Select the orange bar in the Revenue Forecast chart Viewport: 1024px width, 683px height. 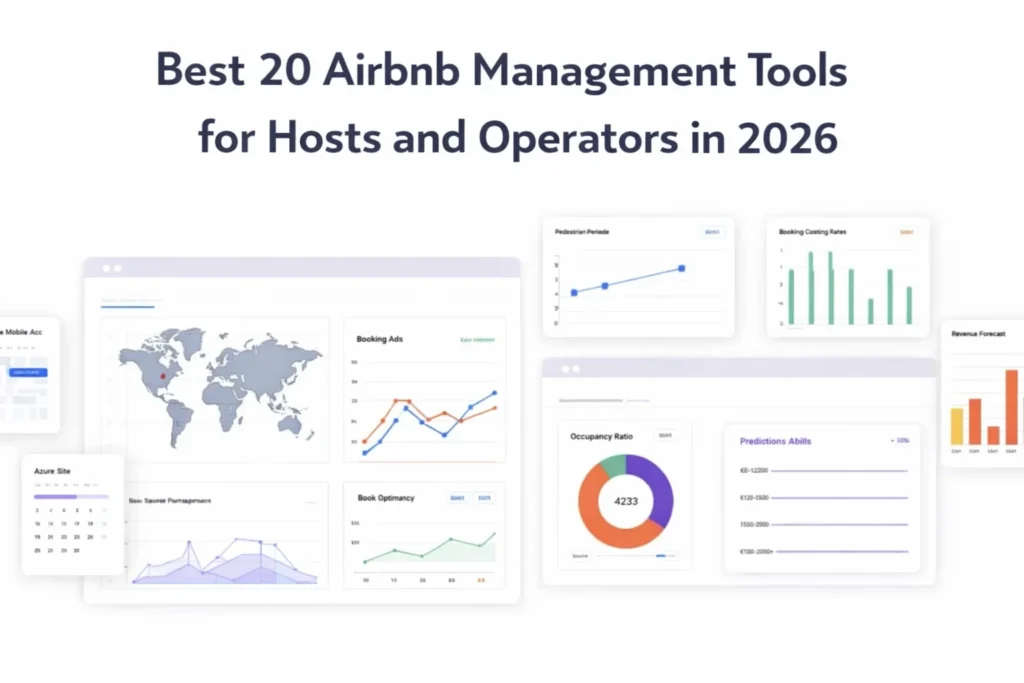(x=1011, y=406)
